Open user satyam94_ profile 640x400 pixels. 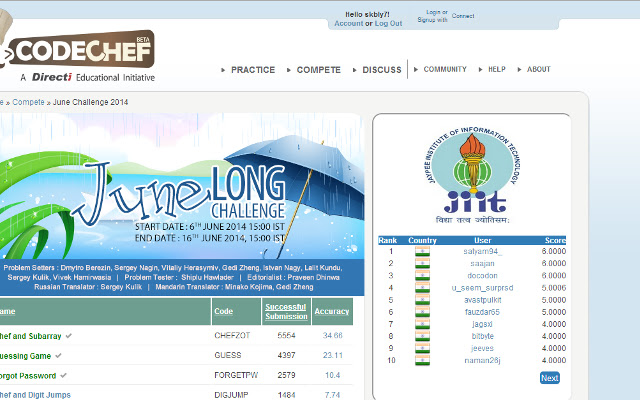[482, 251]
